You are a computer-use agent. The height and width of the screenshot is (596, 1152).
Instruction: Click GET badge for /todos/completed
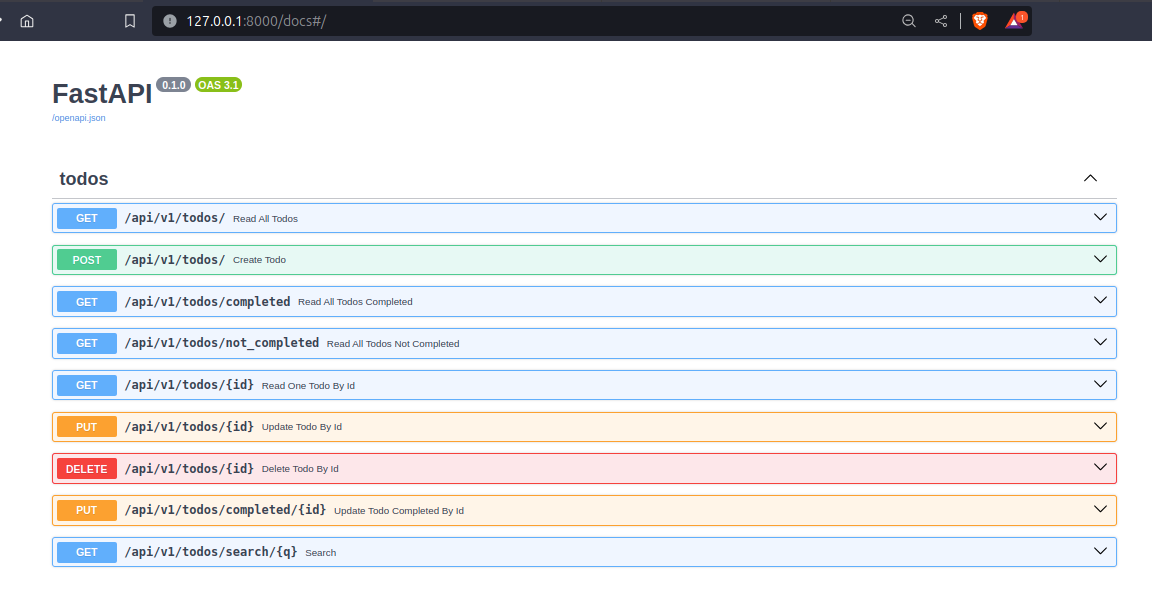pos(87,302)
